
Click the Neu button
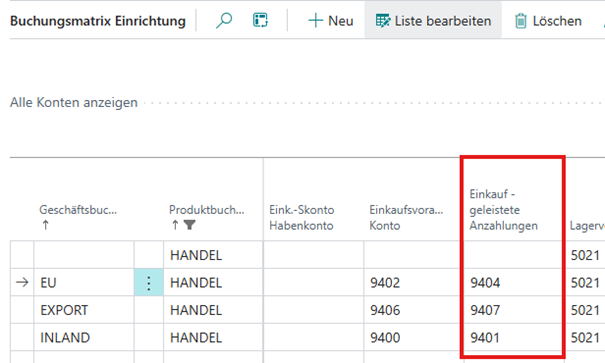pos(331,21)
